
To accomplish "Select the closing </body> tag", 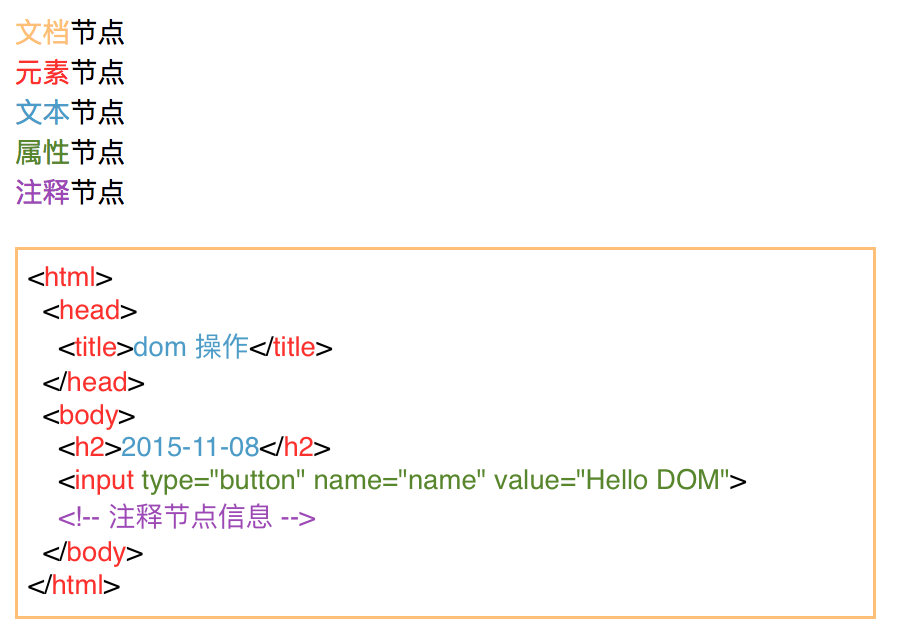I will coord(93,553).
